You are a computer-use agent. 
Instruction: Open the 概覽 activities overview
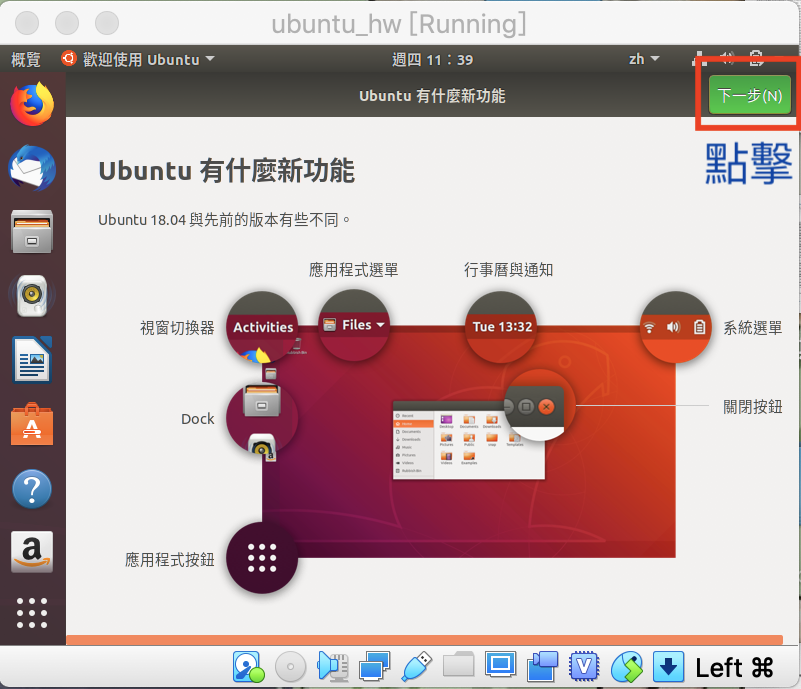26,60
